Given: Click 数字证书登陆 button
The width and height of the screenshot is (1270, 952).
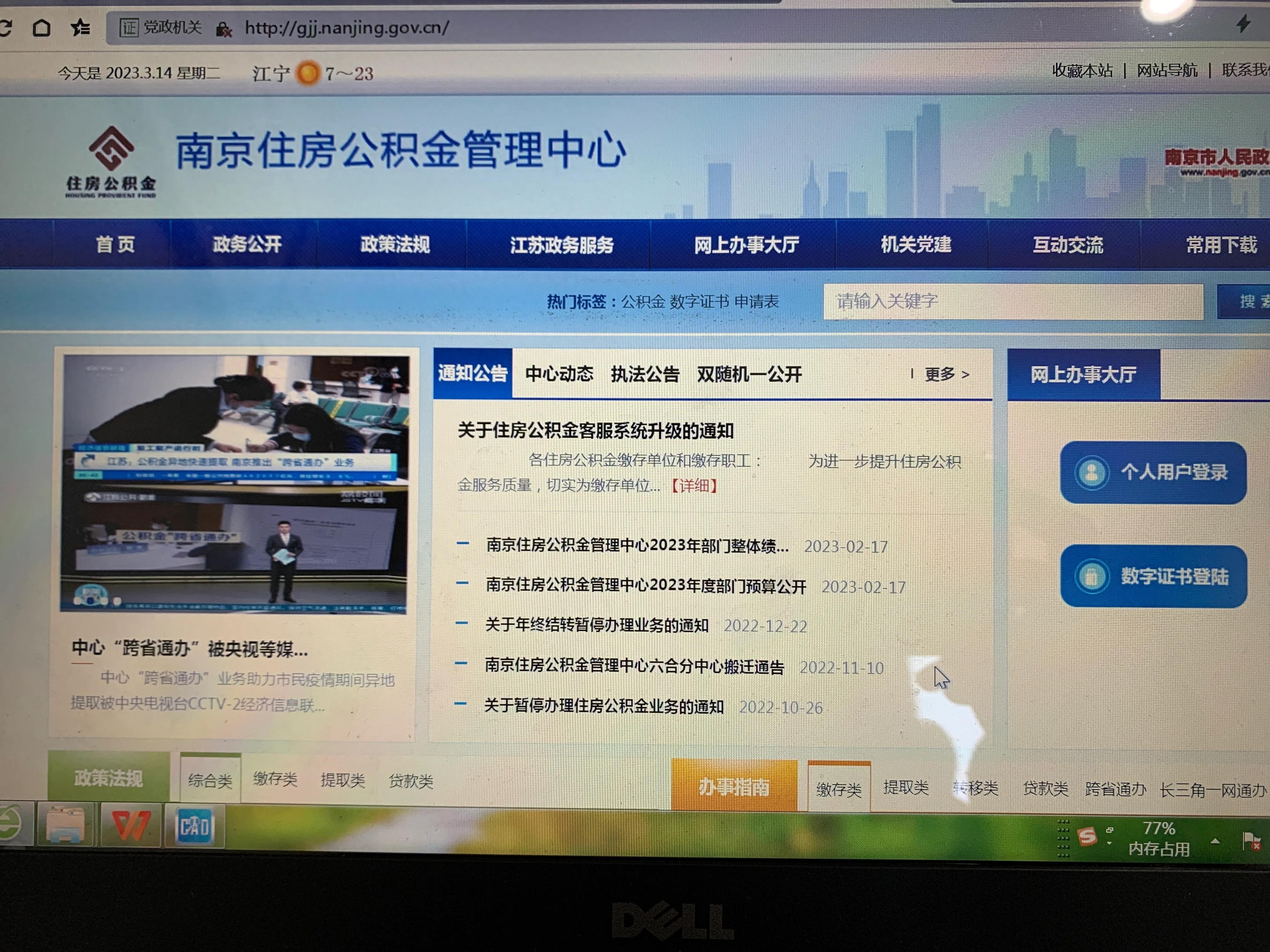Looking at the screenshot, I should pos(1153,575).
